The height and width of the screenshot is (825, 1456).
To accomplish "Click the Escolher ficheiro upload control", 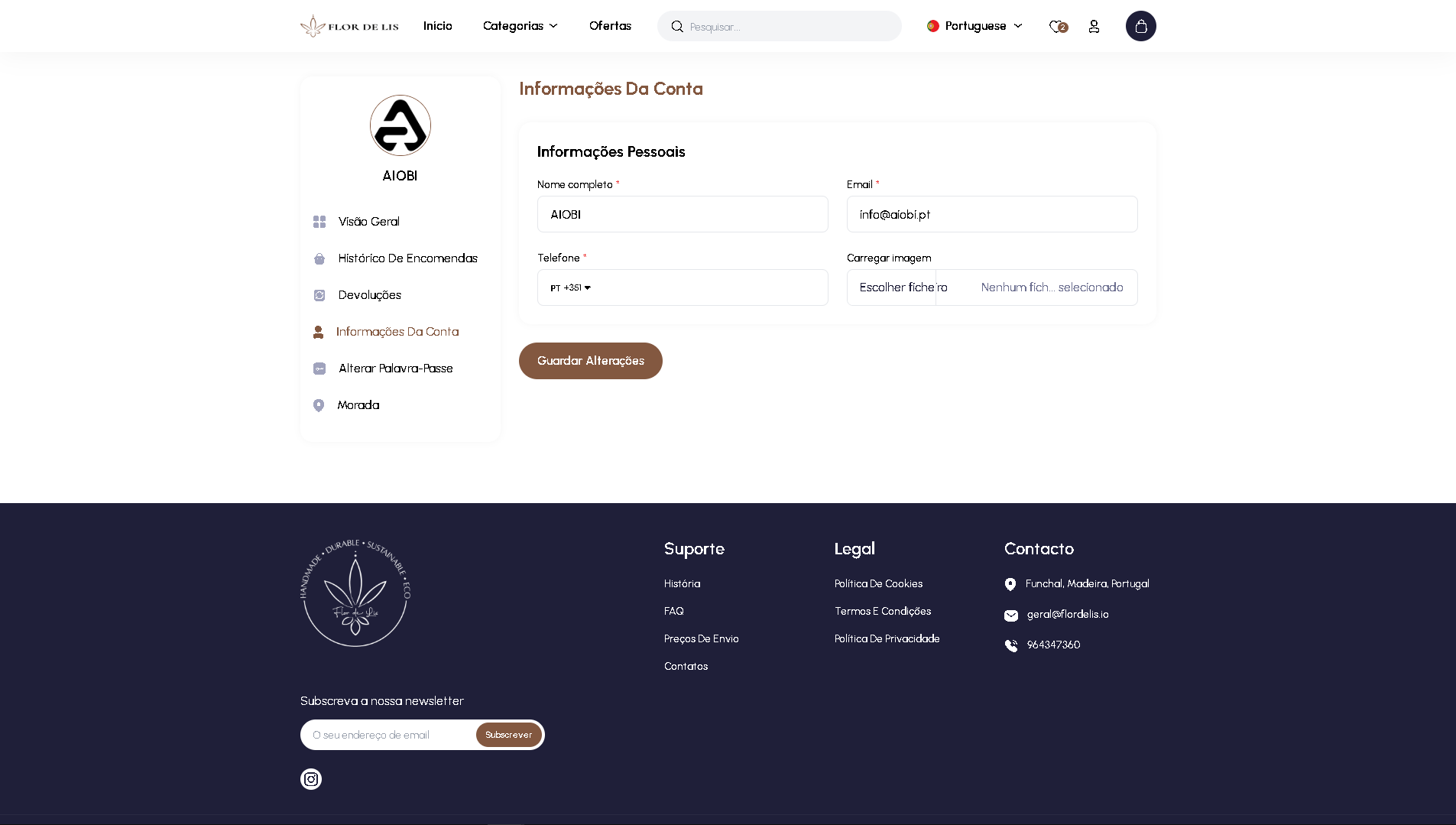I will tap(903, 287).
